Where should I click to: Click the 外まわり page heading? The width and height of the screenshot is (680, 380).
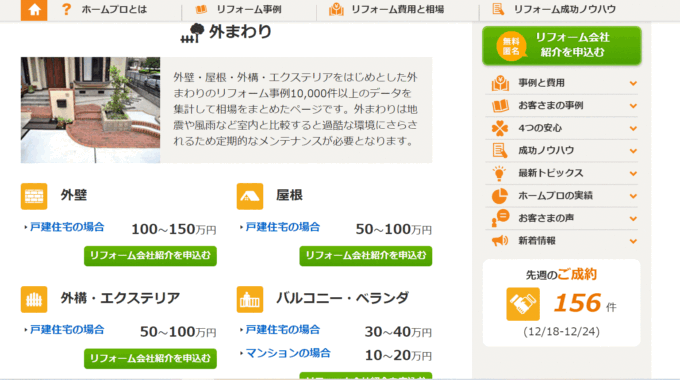[240, 32]
